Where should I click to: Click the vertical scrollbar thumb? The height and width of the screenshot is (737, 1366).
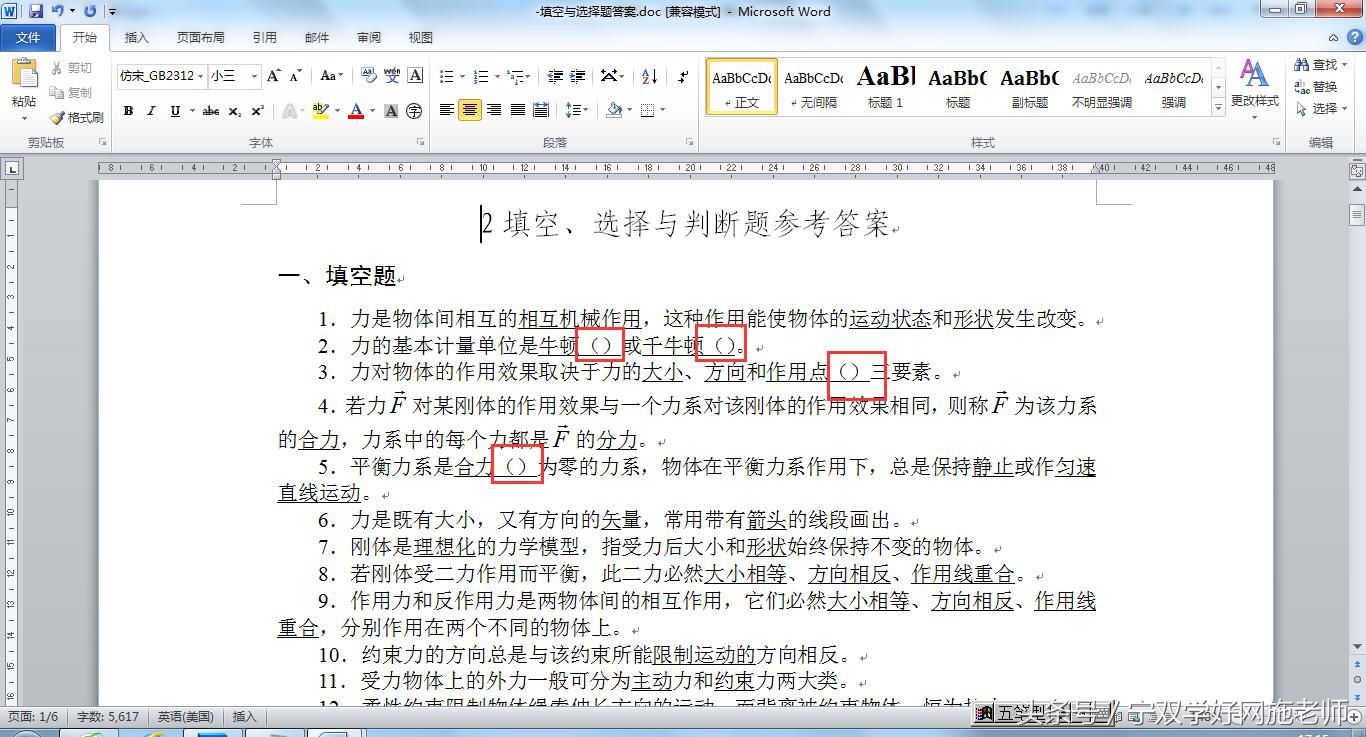(1357, 216)
